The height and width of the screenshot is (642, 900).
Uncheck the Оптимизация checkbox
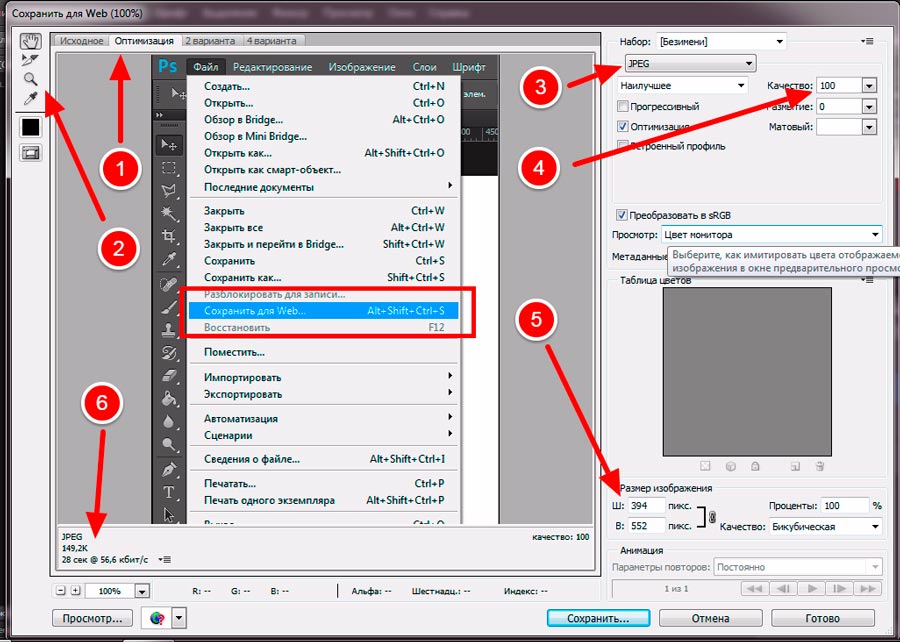point(622,126)
